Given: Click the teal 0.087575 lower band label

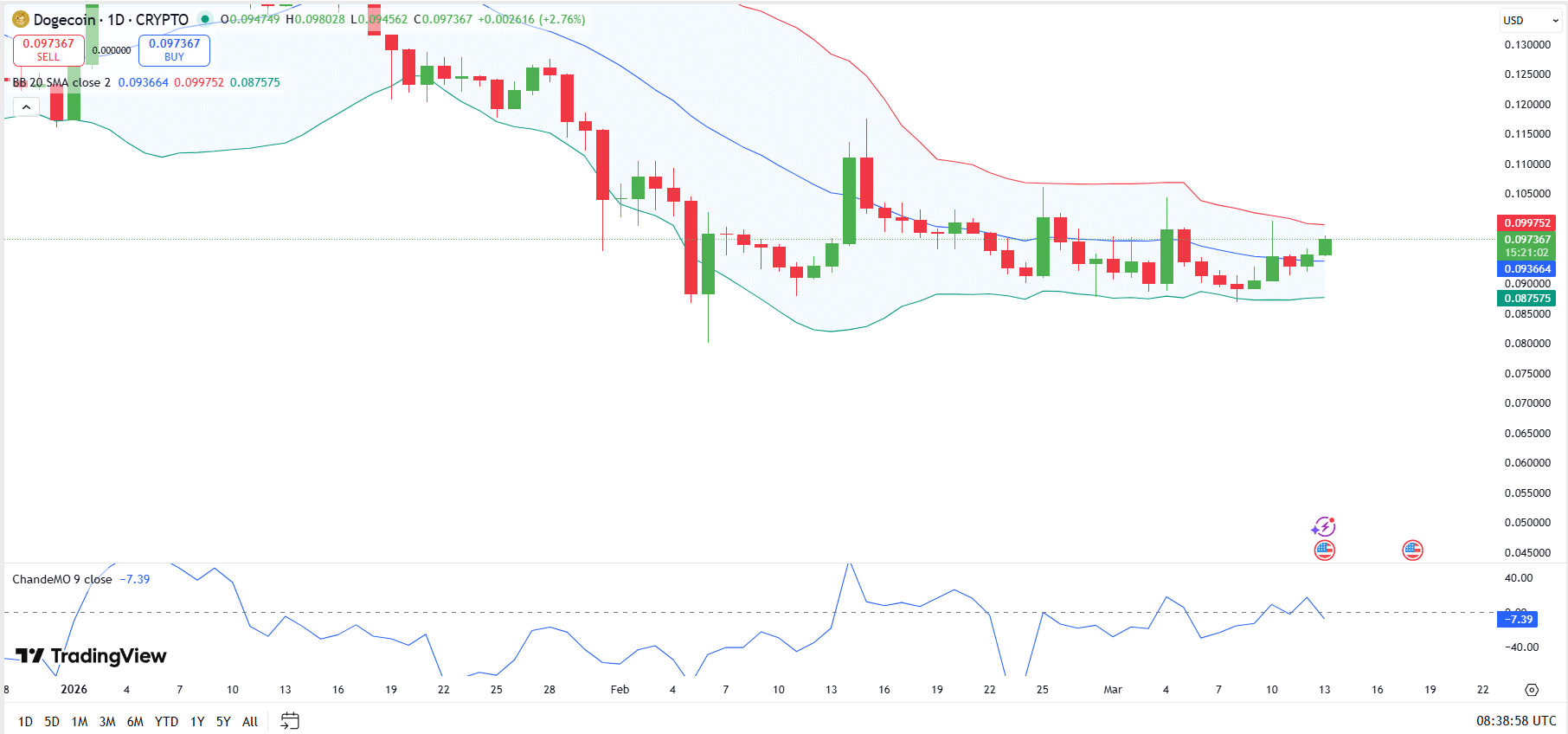Looking at the screenshot, I should tap(1527, 299).
